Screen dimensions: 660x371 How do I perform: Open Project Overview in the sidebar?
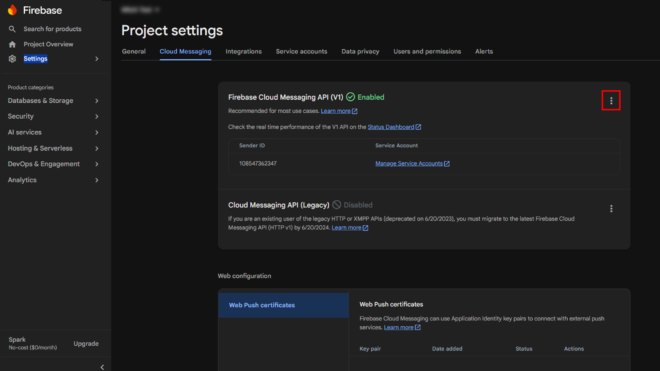pyautogui.click(x=48, y=44)
